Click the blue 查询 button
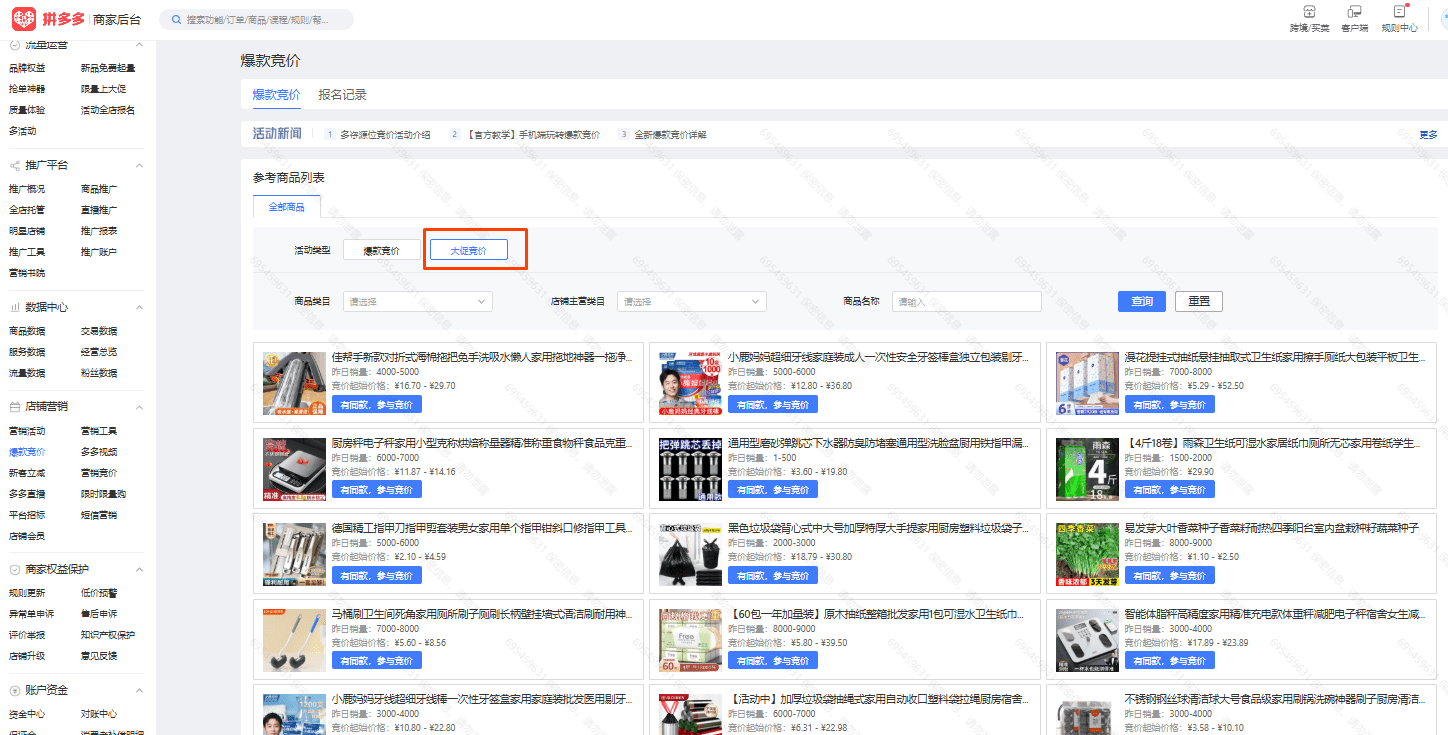 click(1142, 301)
